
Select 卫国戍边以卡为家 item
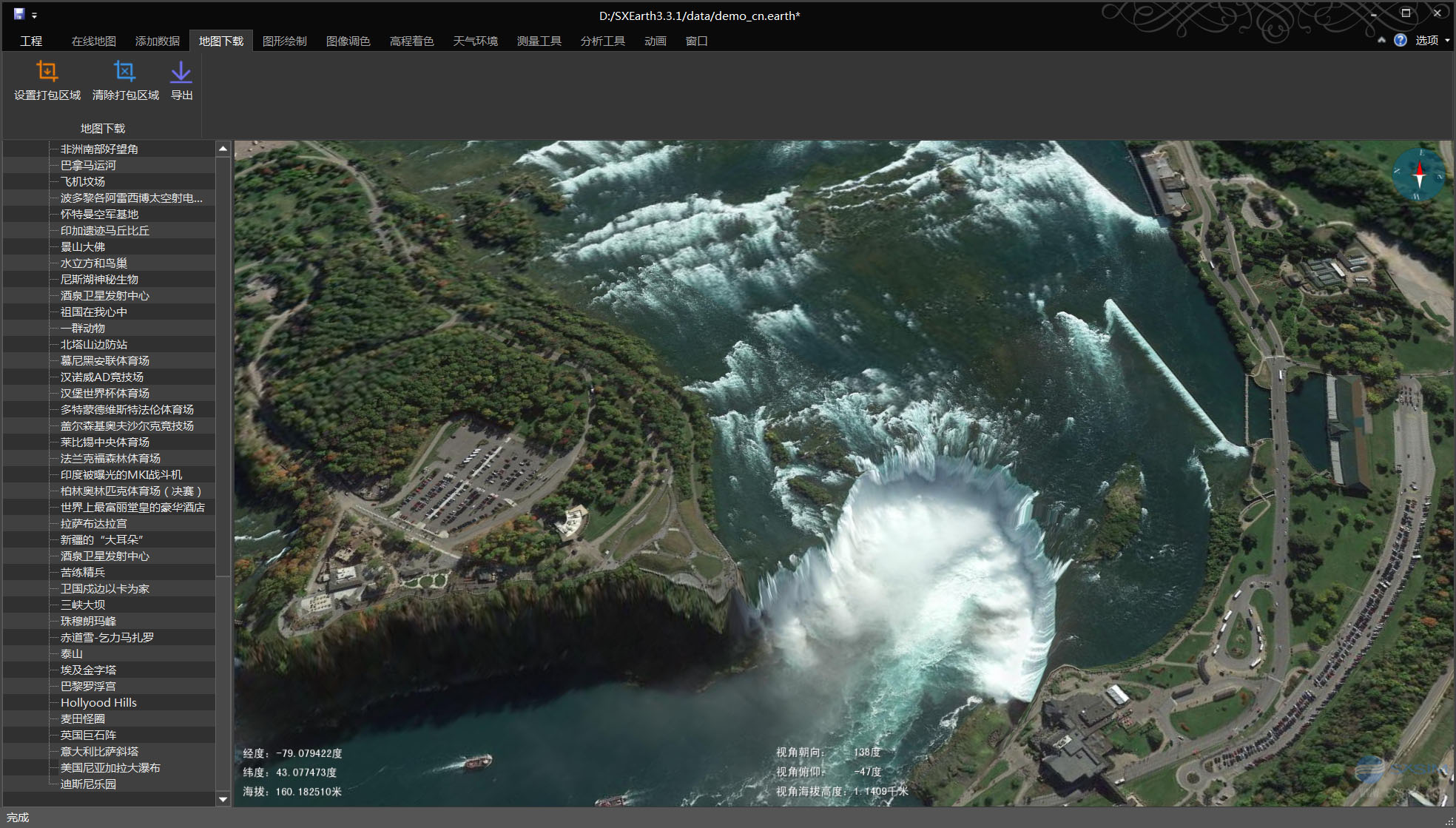click(x=105, y=588)
